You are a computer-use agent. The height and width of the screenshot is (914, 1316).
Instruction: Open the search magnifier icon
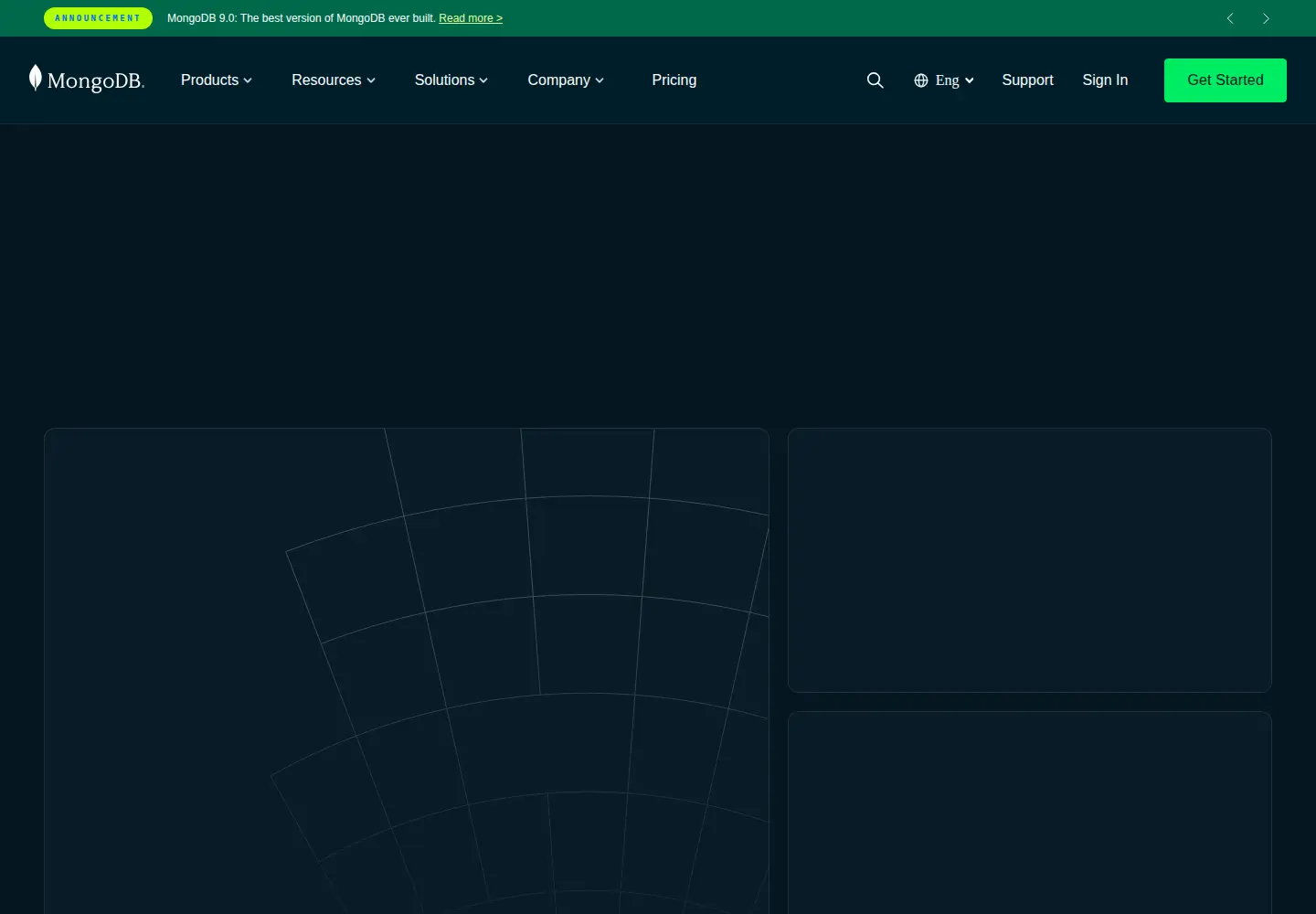pos(875,80)
